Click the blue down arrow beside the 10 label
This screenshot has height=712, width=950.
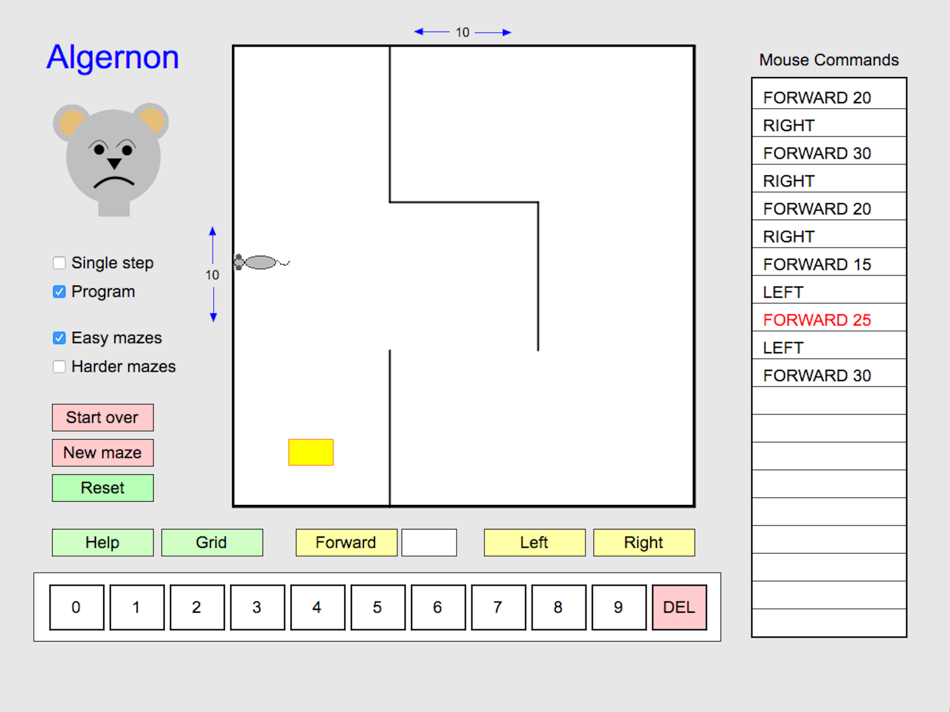pos(212,313)
